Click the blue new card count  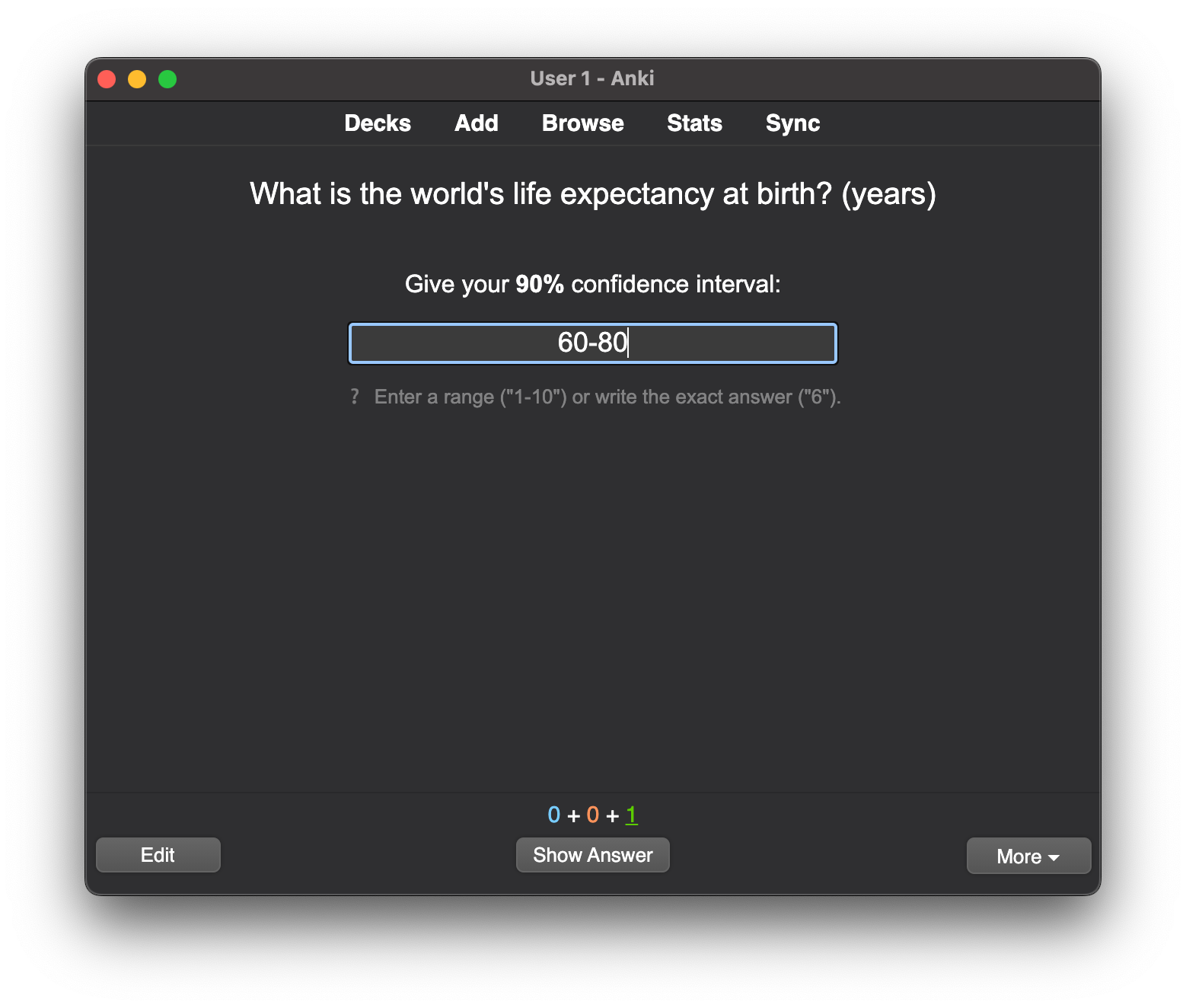coord(553,815)
